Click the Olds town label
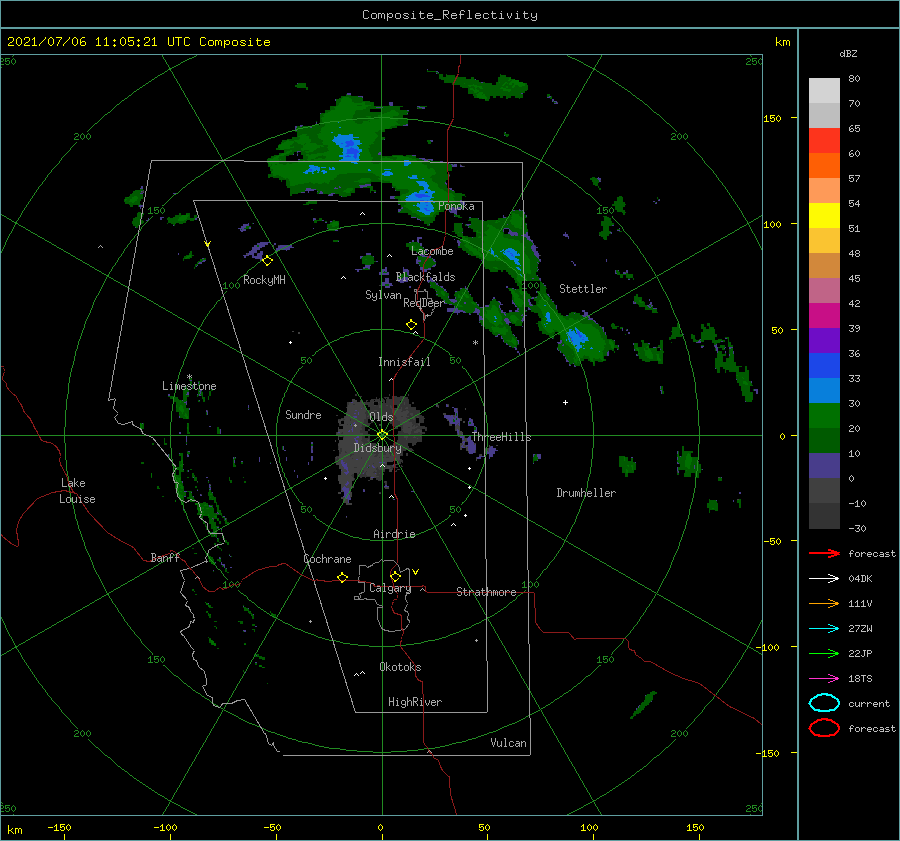900x841 pixels. coord(381,417)
